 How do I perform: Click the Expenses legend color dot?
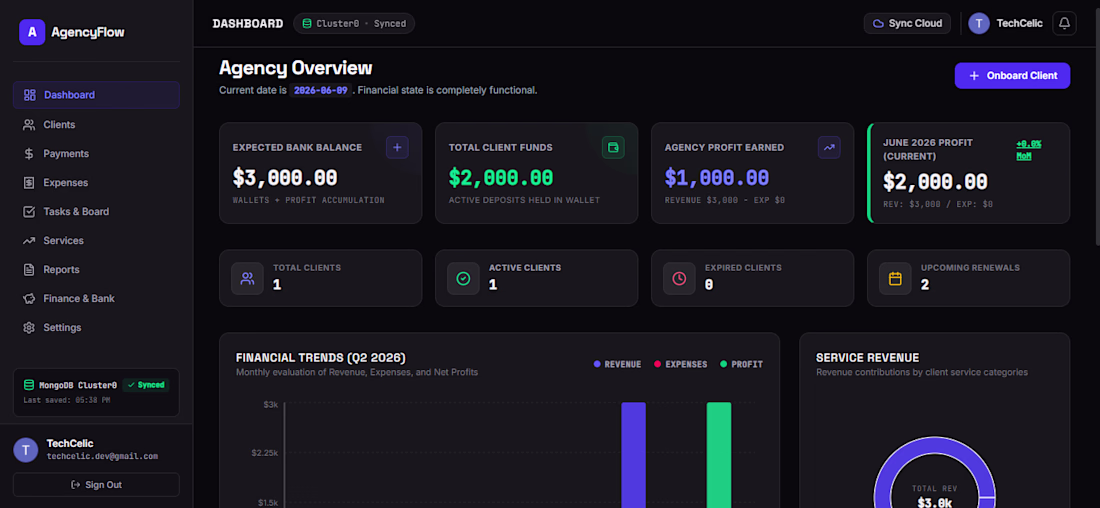[658, 364]
